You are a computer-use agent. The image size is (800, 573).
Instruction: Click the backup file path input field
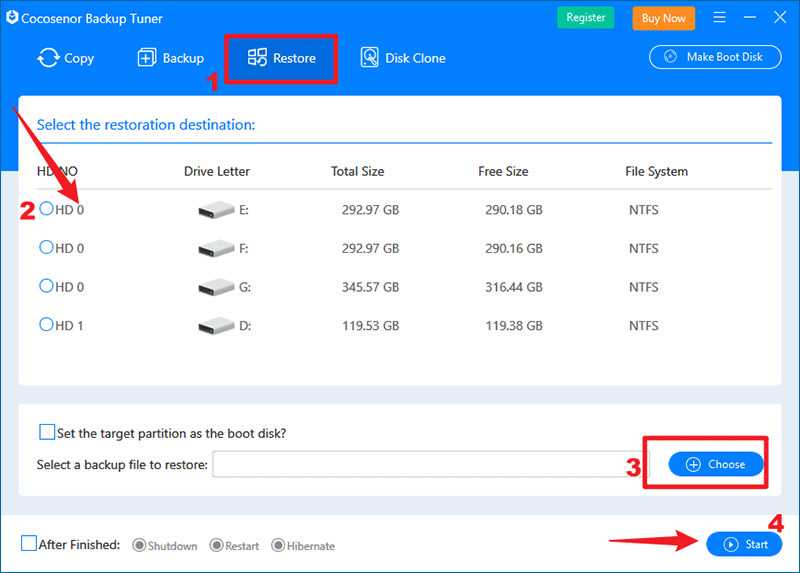tap(431, 464)
